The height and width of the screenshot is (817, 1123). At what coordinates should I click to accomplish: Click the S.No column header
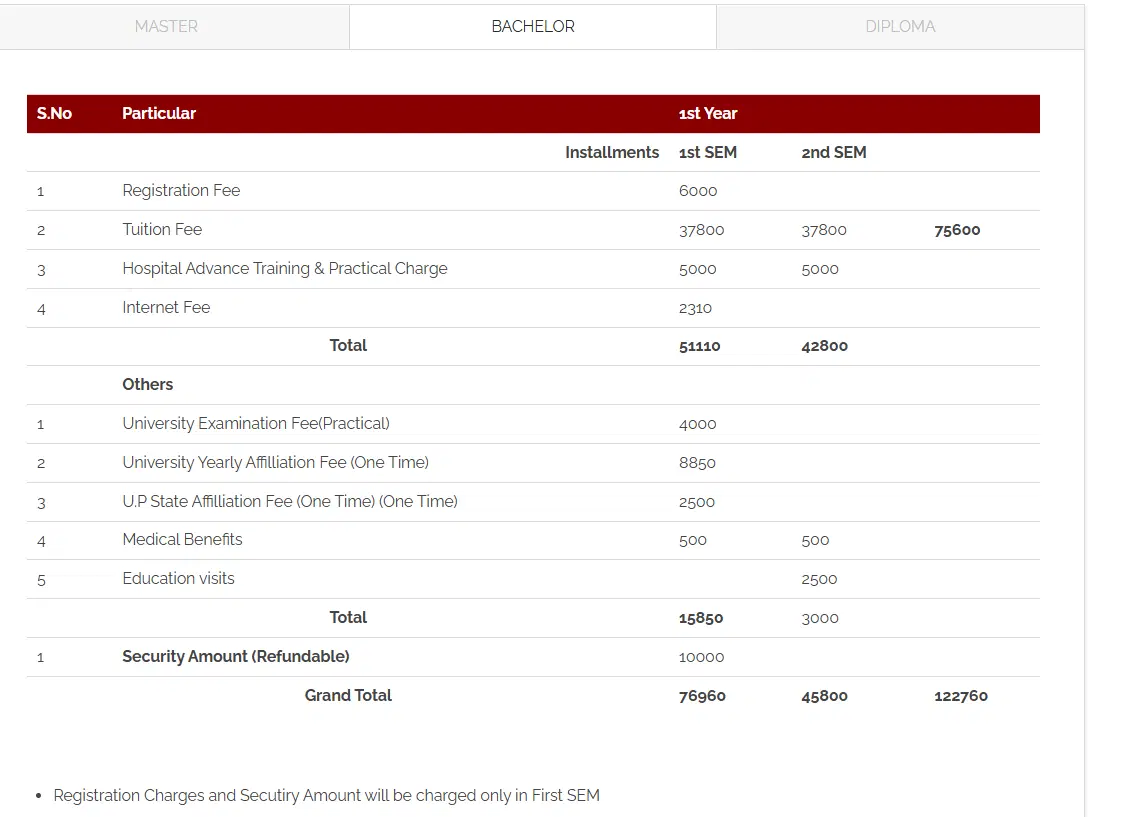54,114
